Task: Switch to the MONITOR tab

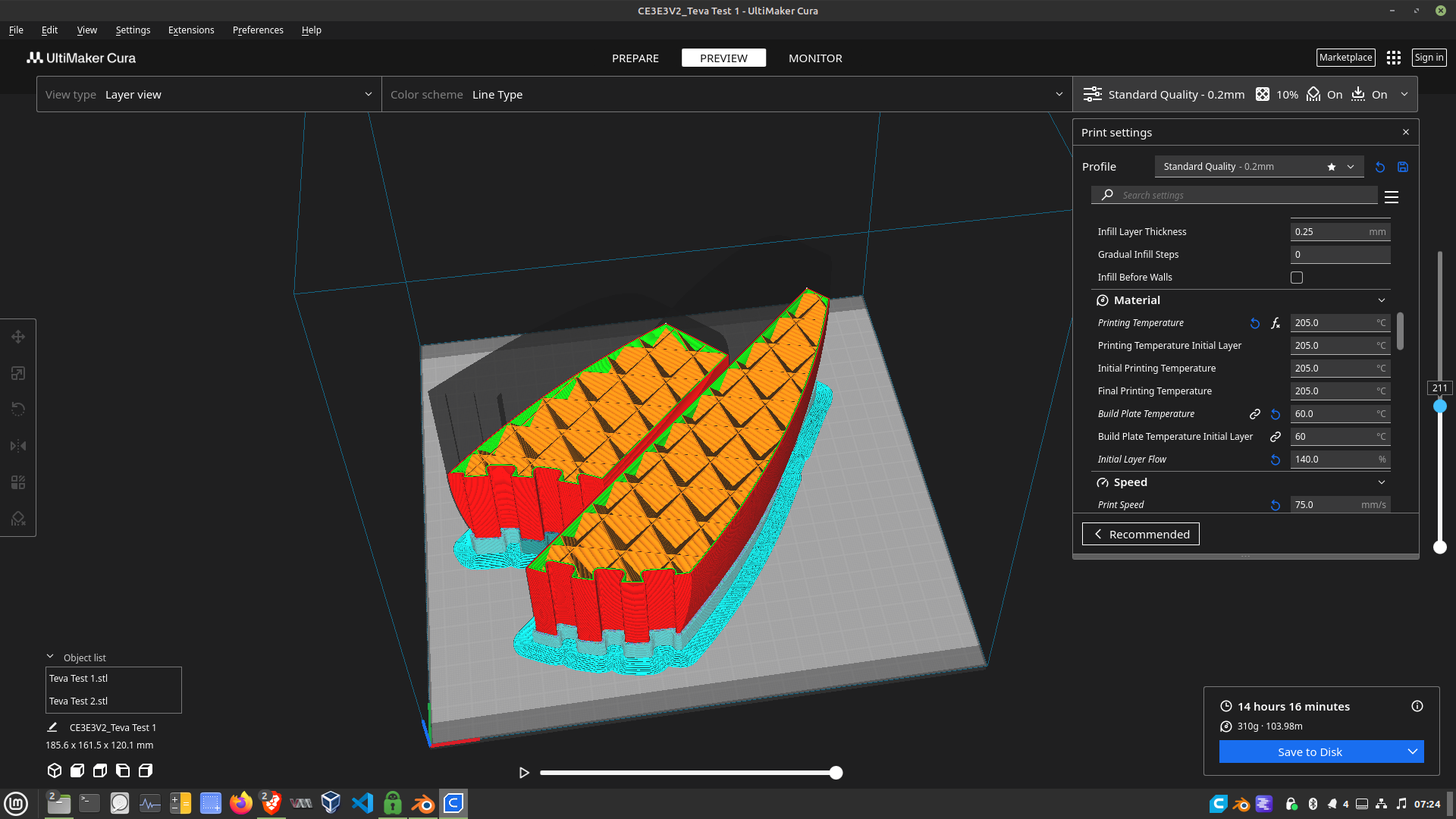Action: coord(815,58)
